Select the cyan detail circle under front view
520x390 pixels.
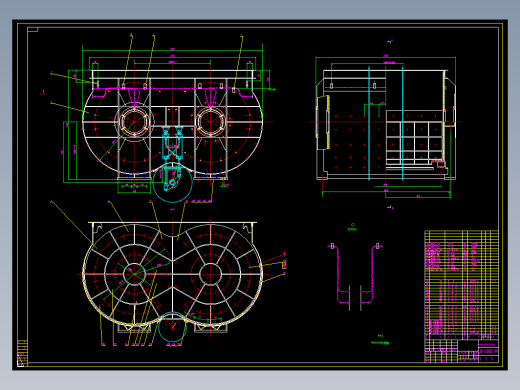pyautogui.click(x=172, y=183)
